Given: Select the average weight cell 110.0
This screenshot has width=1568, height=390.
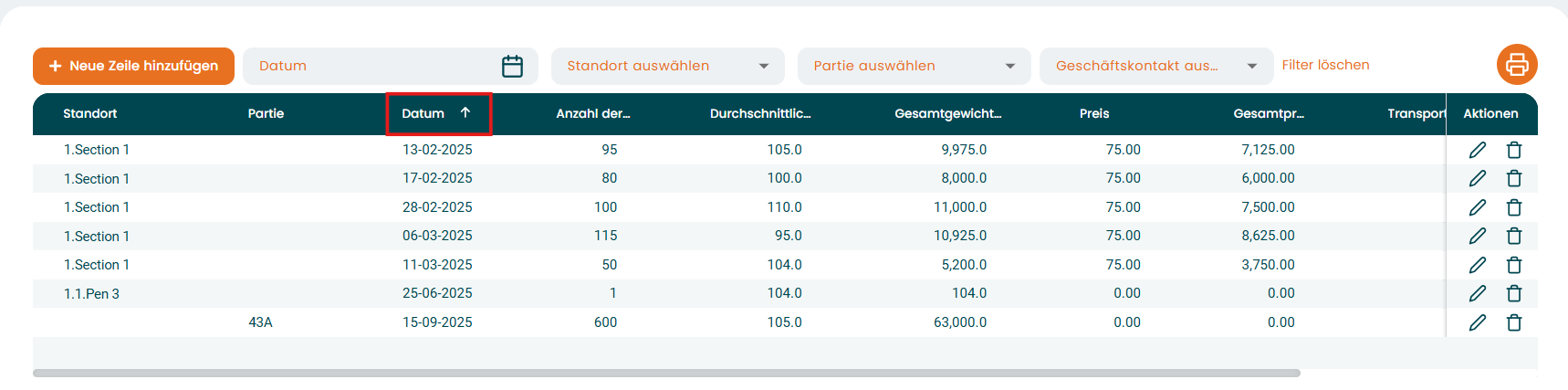Looking at the screenshot, I should click(x=784, y=207).
